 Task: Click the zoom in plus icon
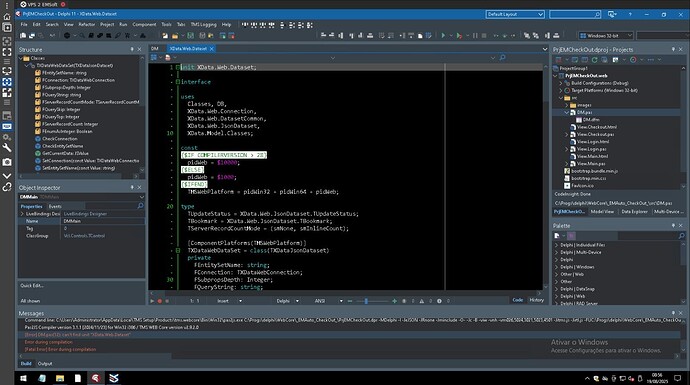[394, 301]
